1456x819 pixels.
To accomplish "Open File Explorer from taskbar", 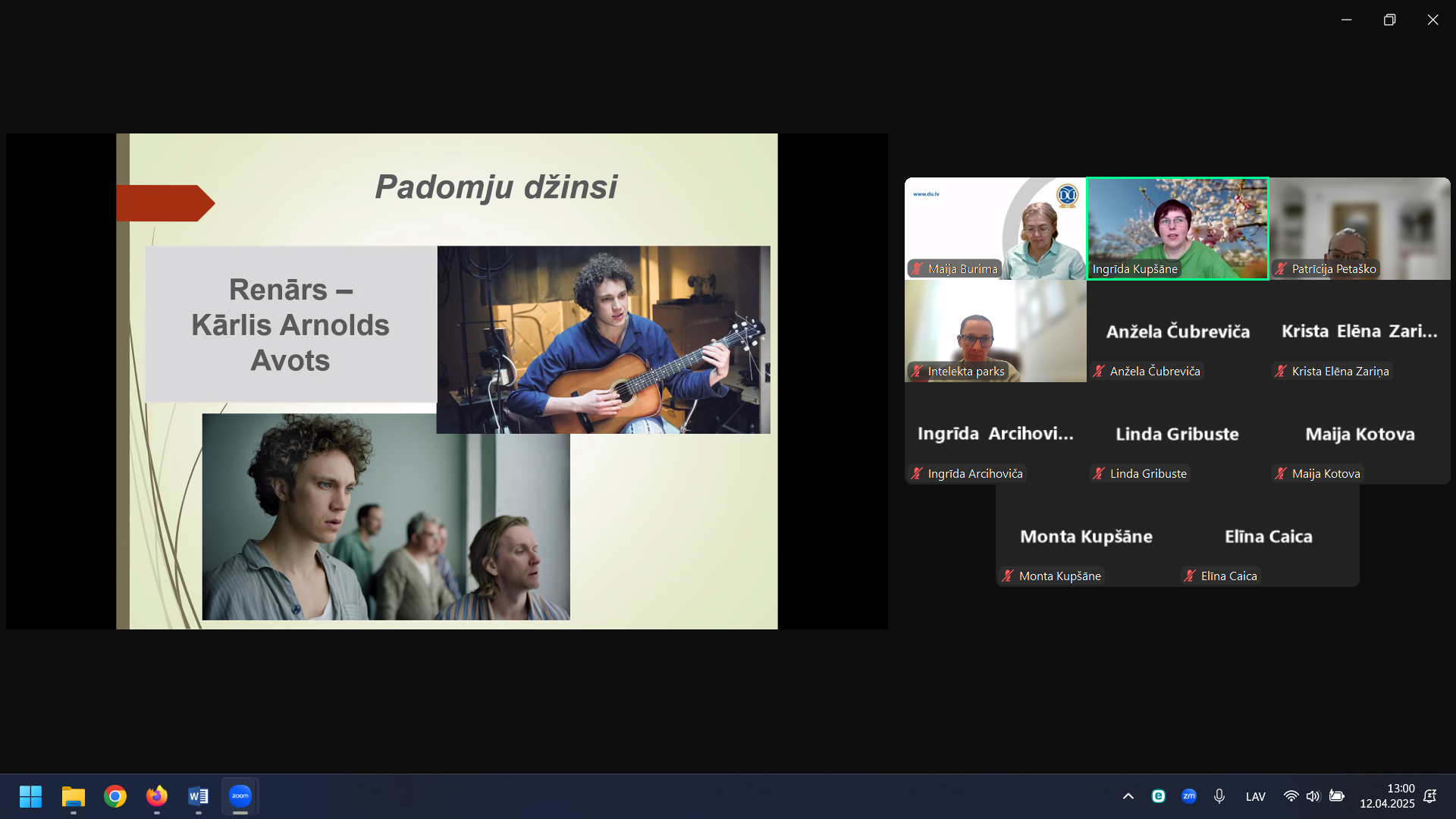I will tap(74, 796).
